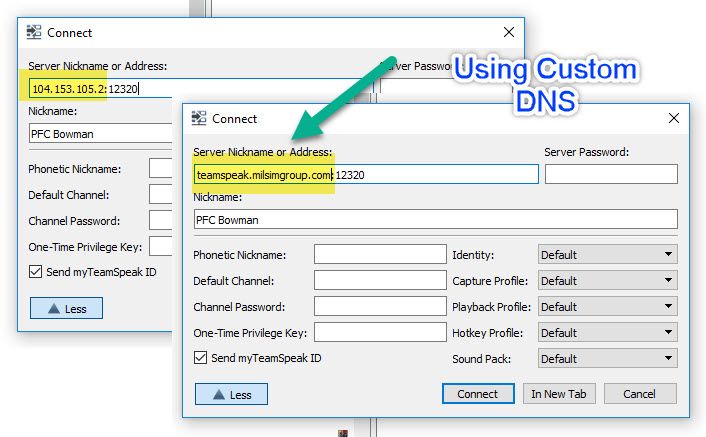This screenshot has width=706, height=437.
Task: Collapse options with Less button in front dialog
Action: (x=231, y=394)
